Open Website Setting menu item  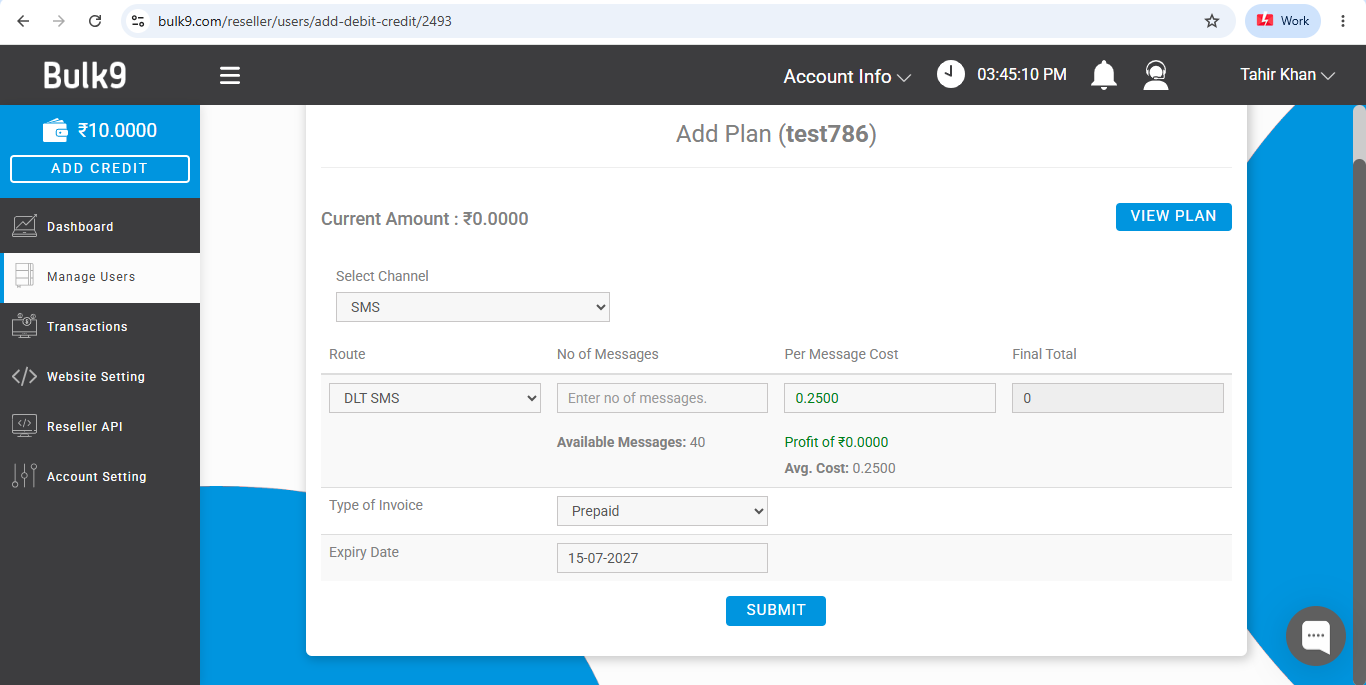(x=100, y=377)
